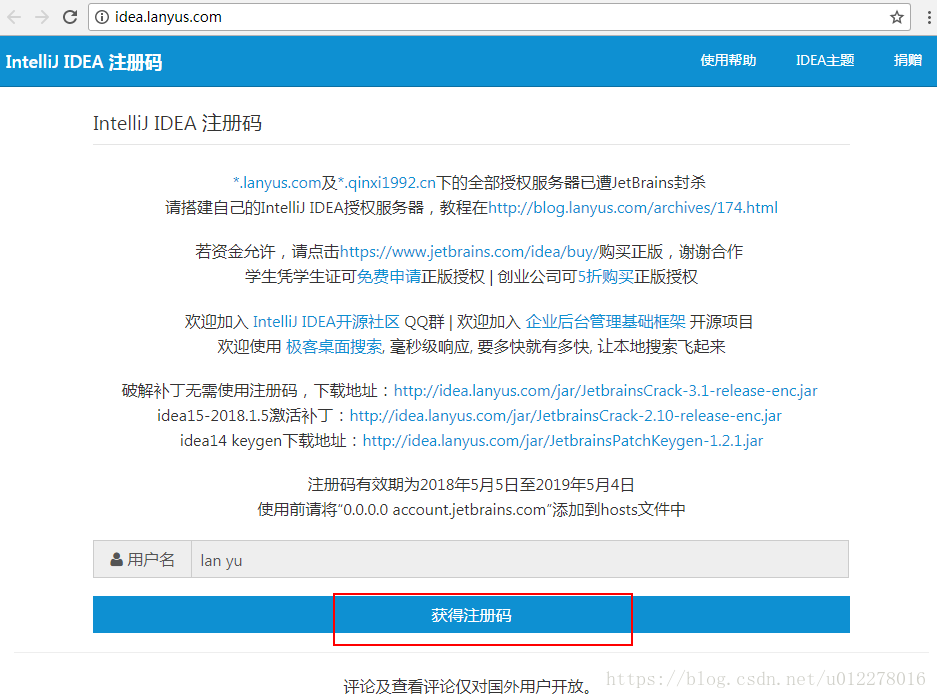Open the IDEA主题 menu item
937x699 pixels.
825,60
